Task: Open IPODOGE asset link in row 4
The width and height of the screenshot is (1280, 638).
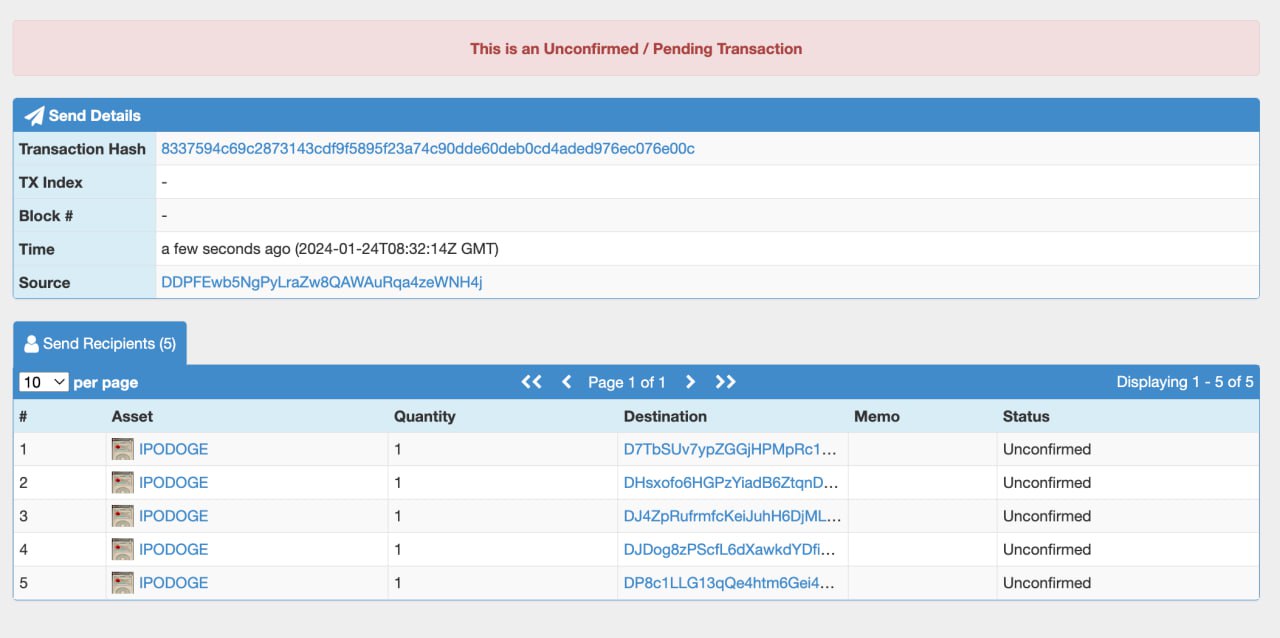Action: tap(174, 549)
